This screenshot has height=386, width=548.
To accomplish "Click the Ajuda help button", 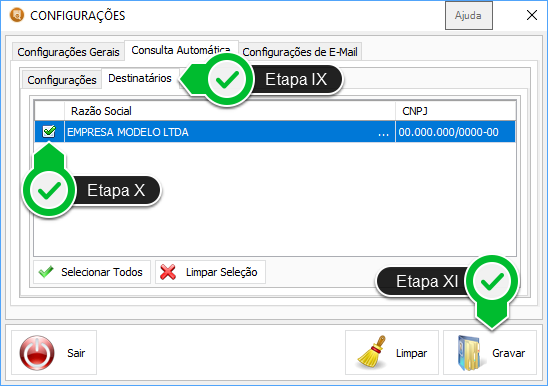I will 469,16.
